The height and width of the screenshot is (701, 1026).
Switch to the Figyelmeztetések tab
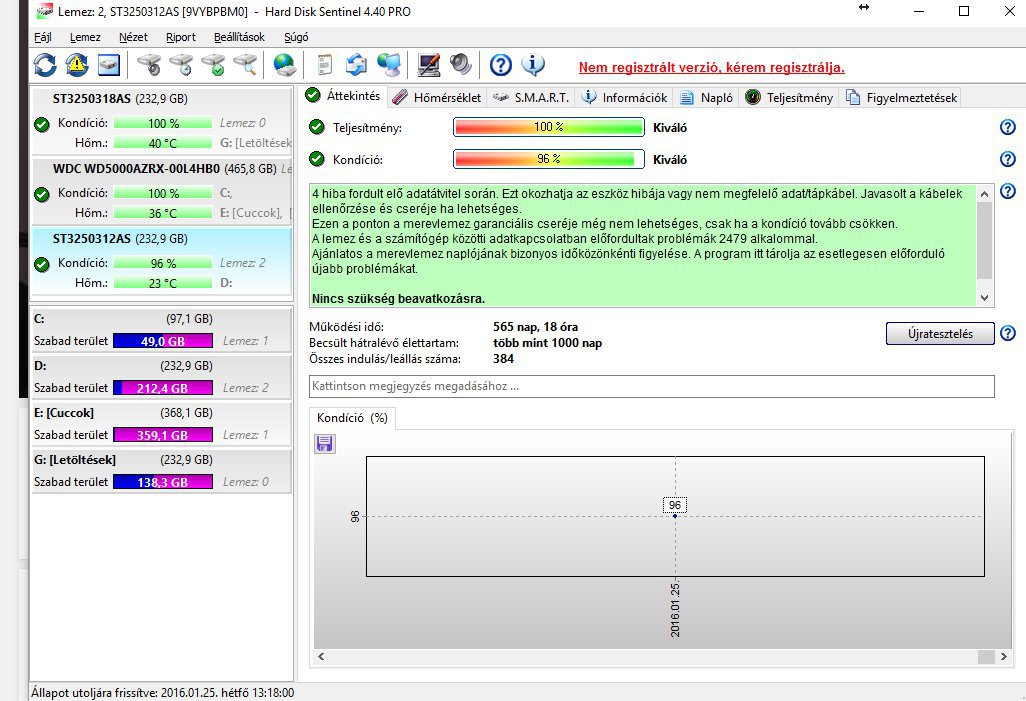pos(902,98)
